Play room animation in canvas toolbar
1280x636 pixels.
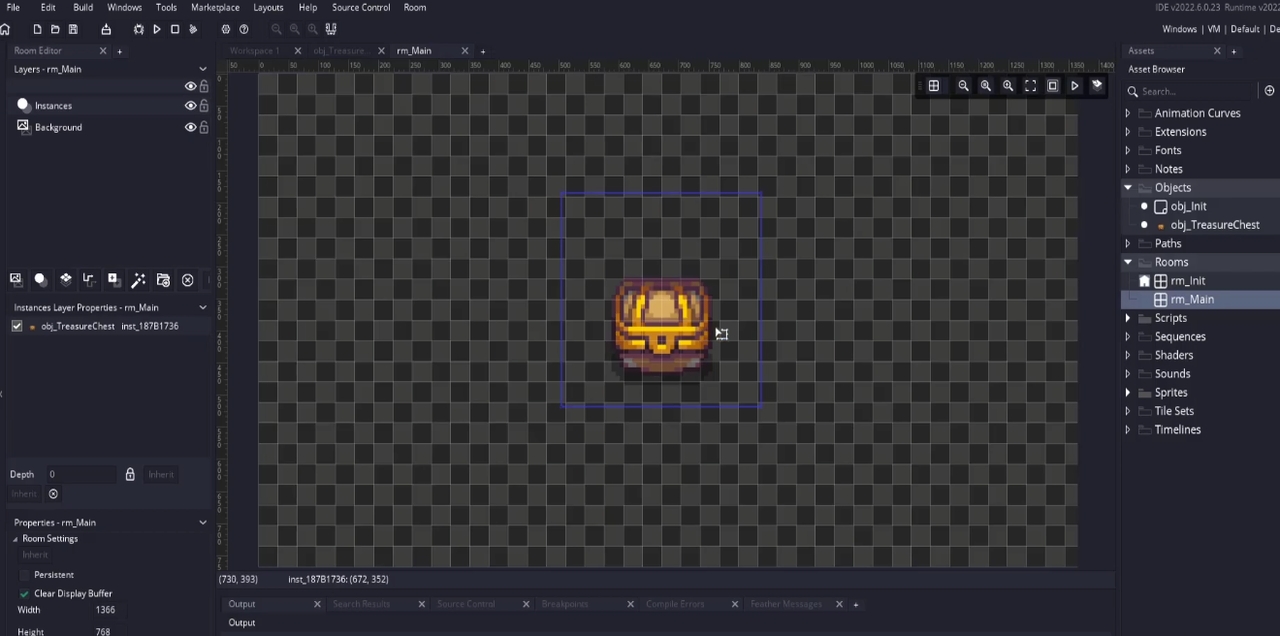pyautogui.click(x=1075, y=86)
